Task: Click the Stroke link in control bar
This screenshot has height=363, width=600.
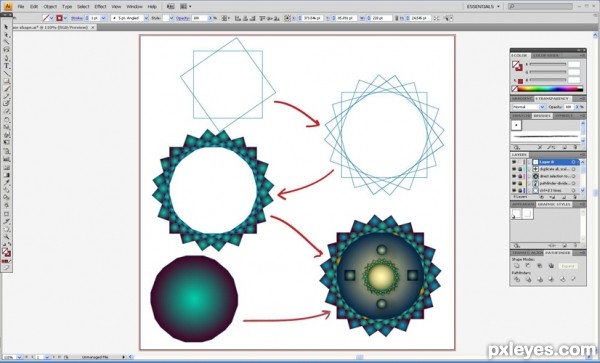Action: [x=77, y=18]
